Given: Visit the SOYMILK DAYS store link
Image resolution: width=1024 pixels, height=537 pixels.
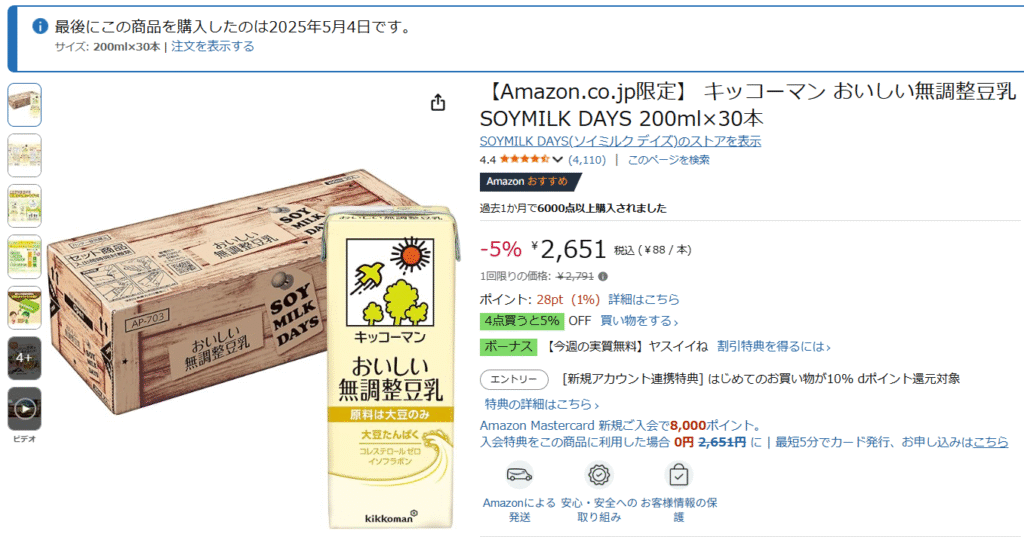Looking at the screenshot, I should (x=620, y=141).
